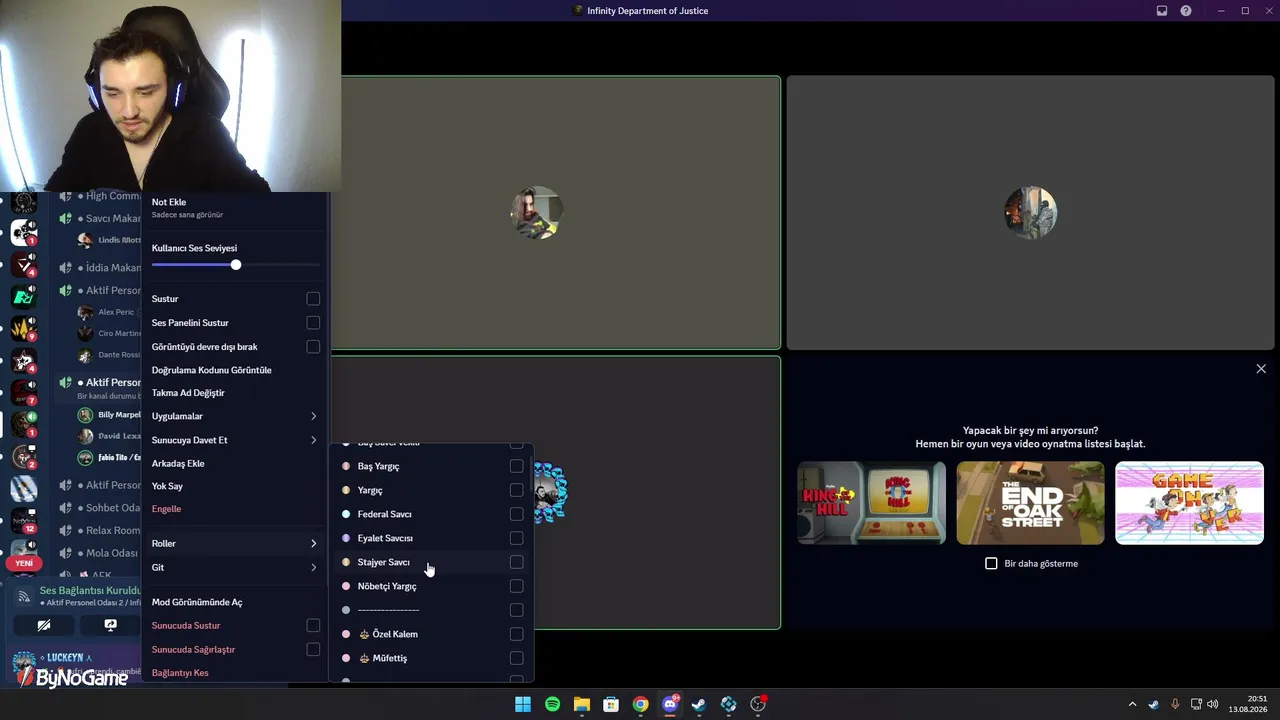Toggle the Sustur checkbox
Screen dimensions: 1280x720
313,299
